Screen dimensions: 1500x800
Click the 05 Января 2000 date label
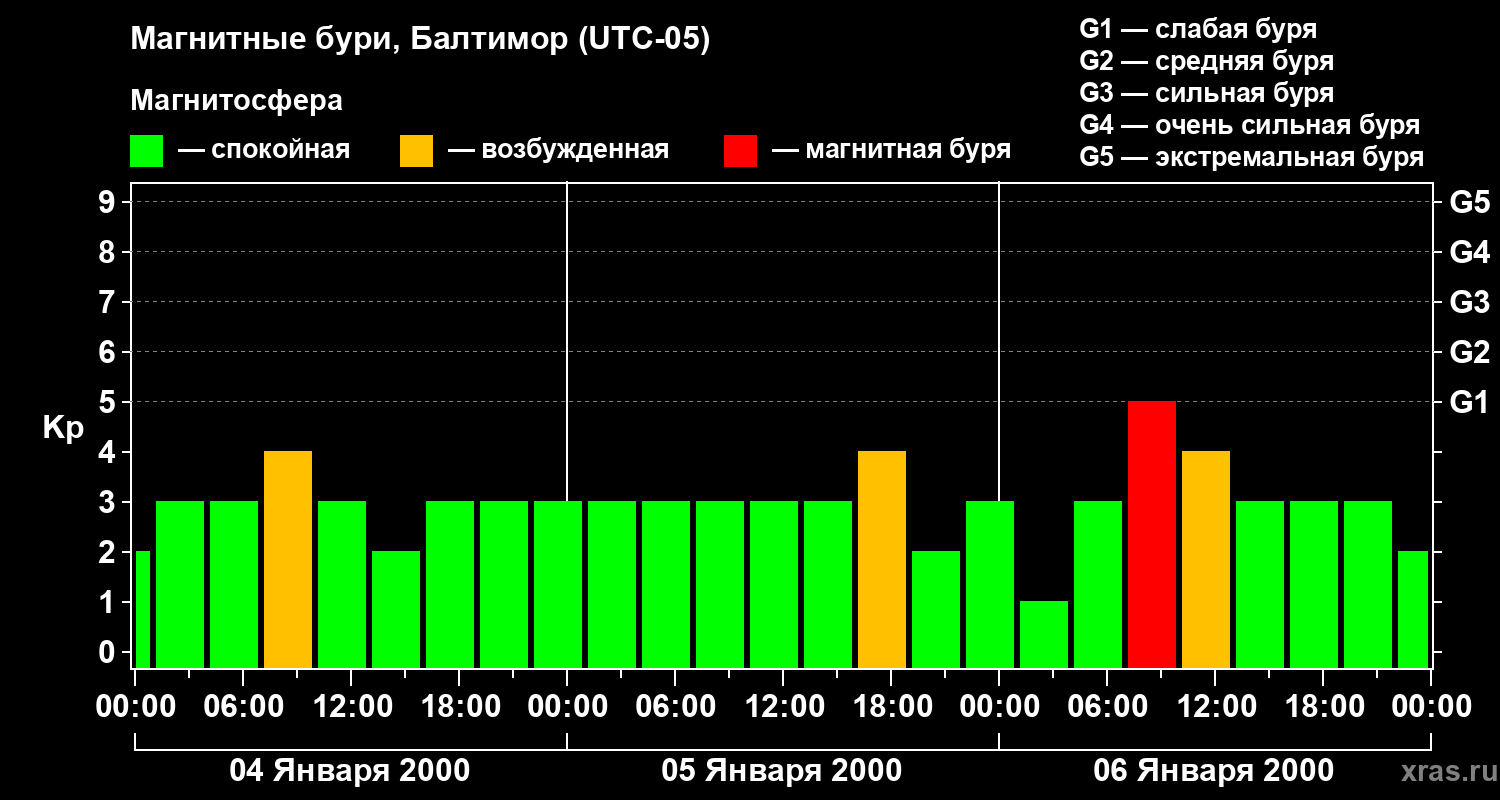coord(782,771)
